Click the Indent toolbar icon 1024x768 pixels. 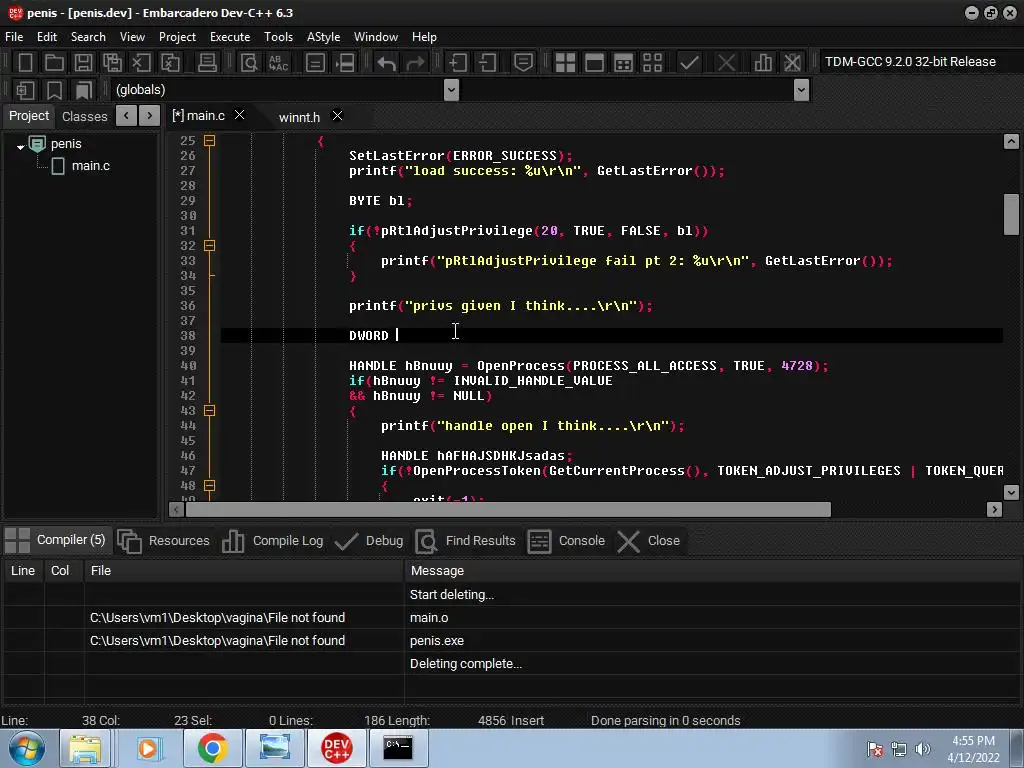point(457,63)
